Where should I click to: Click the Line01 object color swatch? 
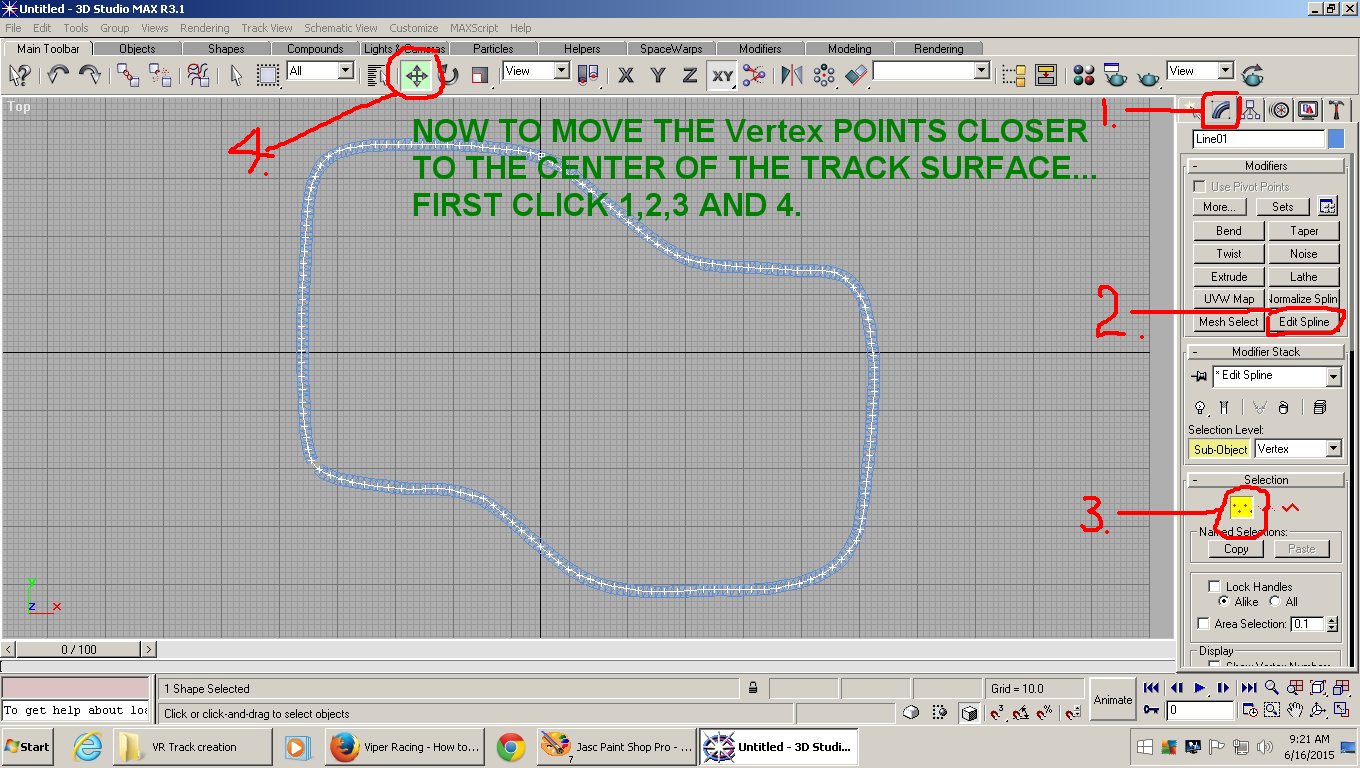[1336, 139]
